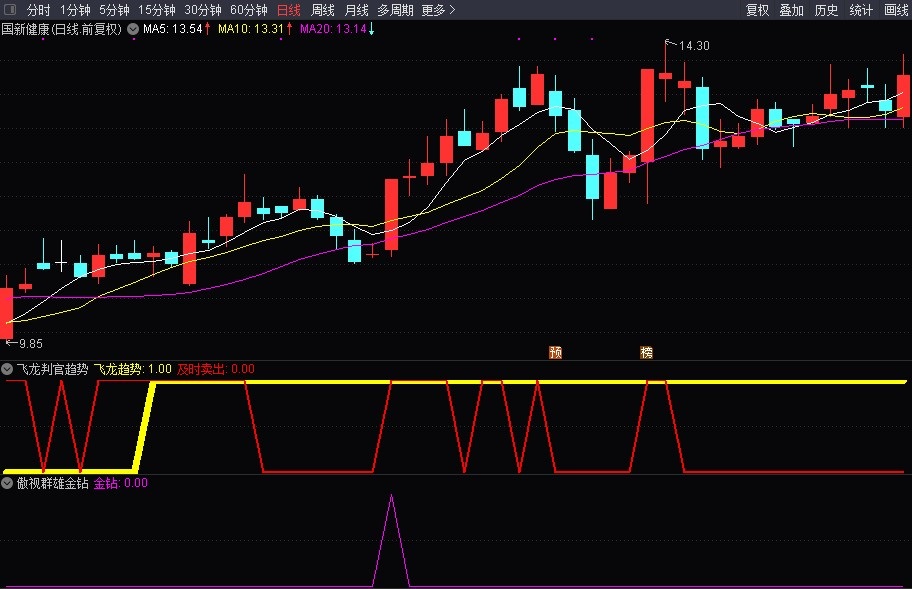
Task: Click the MA5: 13.54 value
Action: click(x=173, y=28)
